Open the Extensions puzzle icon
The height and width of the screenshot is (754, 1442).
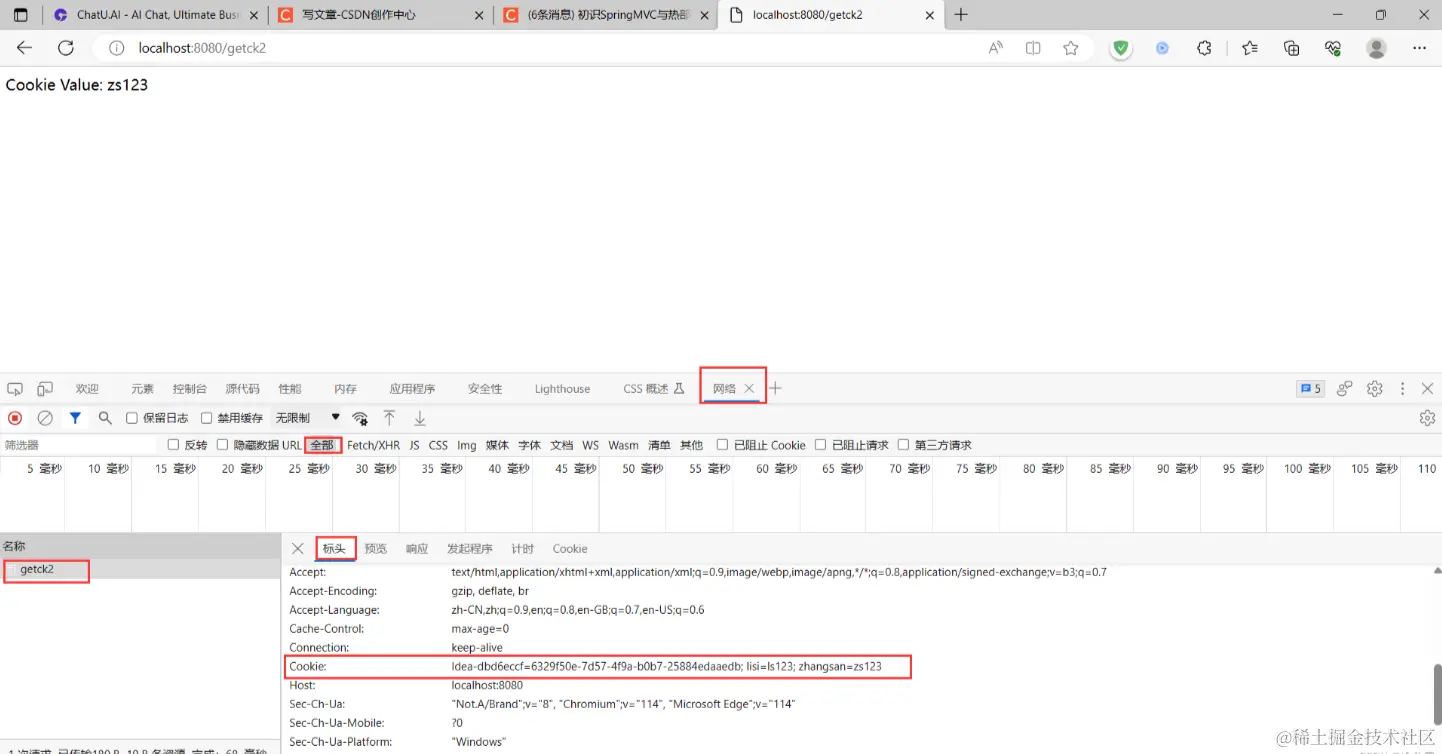(x=1204, y=48)
